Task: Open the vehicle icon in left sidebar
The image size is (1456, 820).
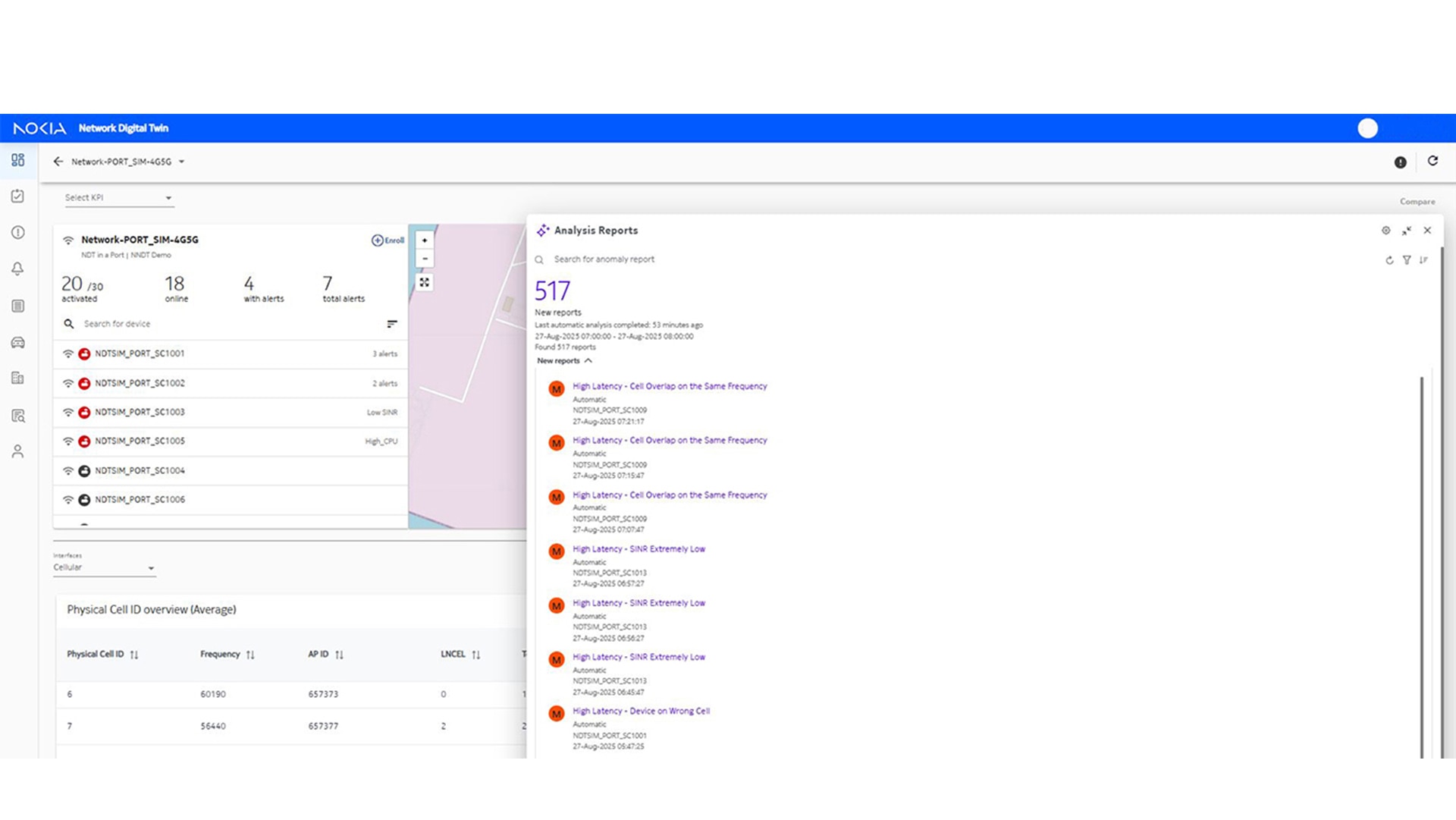Action: point(18,343)
